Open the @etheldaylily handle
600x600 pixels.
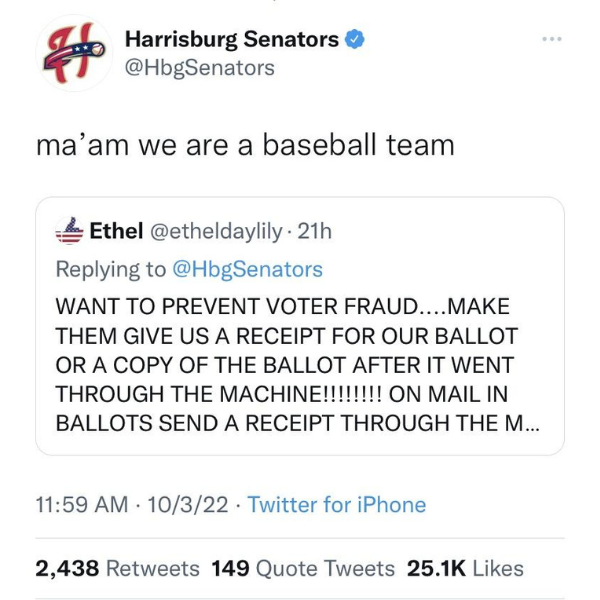coord(216,232)
